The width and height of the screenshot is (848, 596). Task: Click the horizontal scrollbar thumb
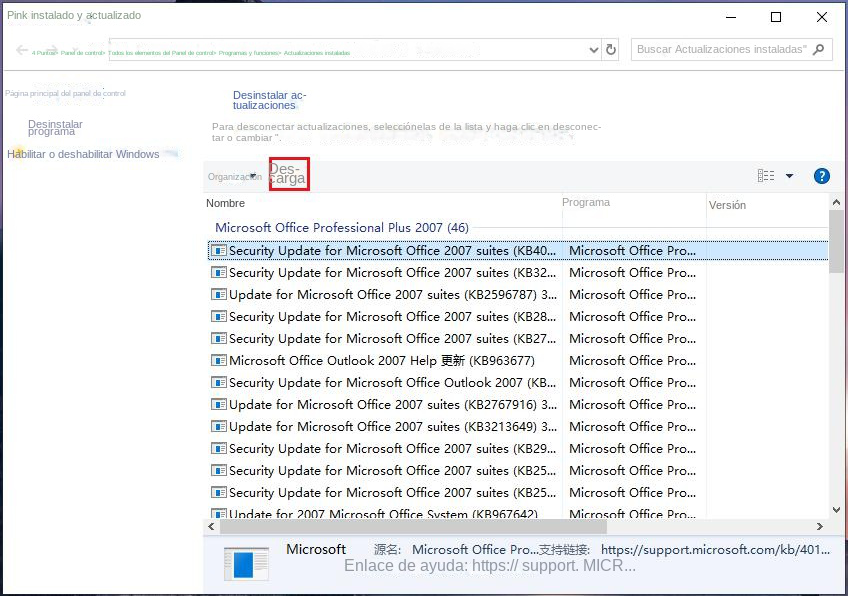click(x=413, y=526)
